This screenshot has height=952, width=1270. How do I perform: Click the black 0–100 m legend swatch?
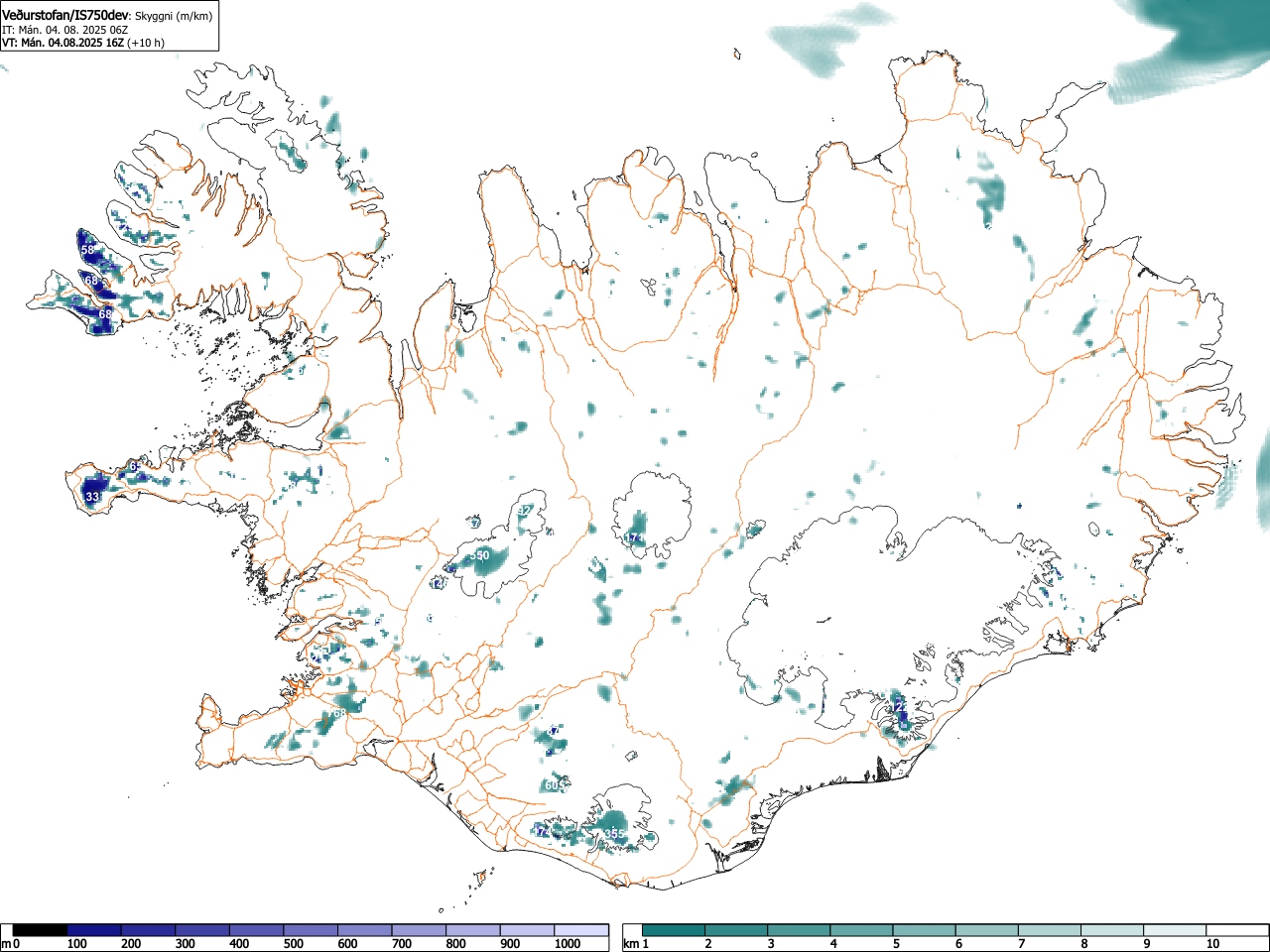click(41, 930)
